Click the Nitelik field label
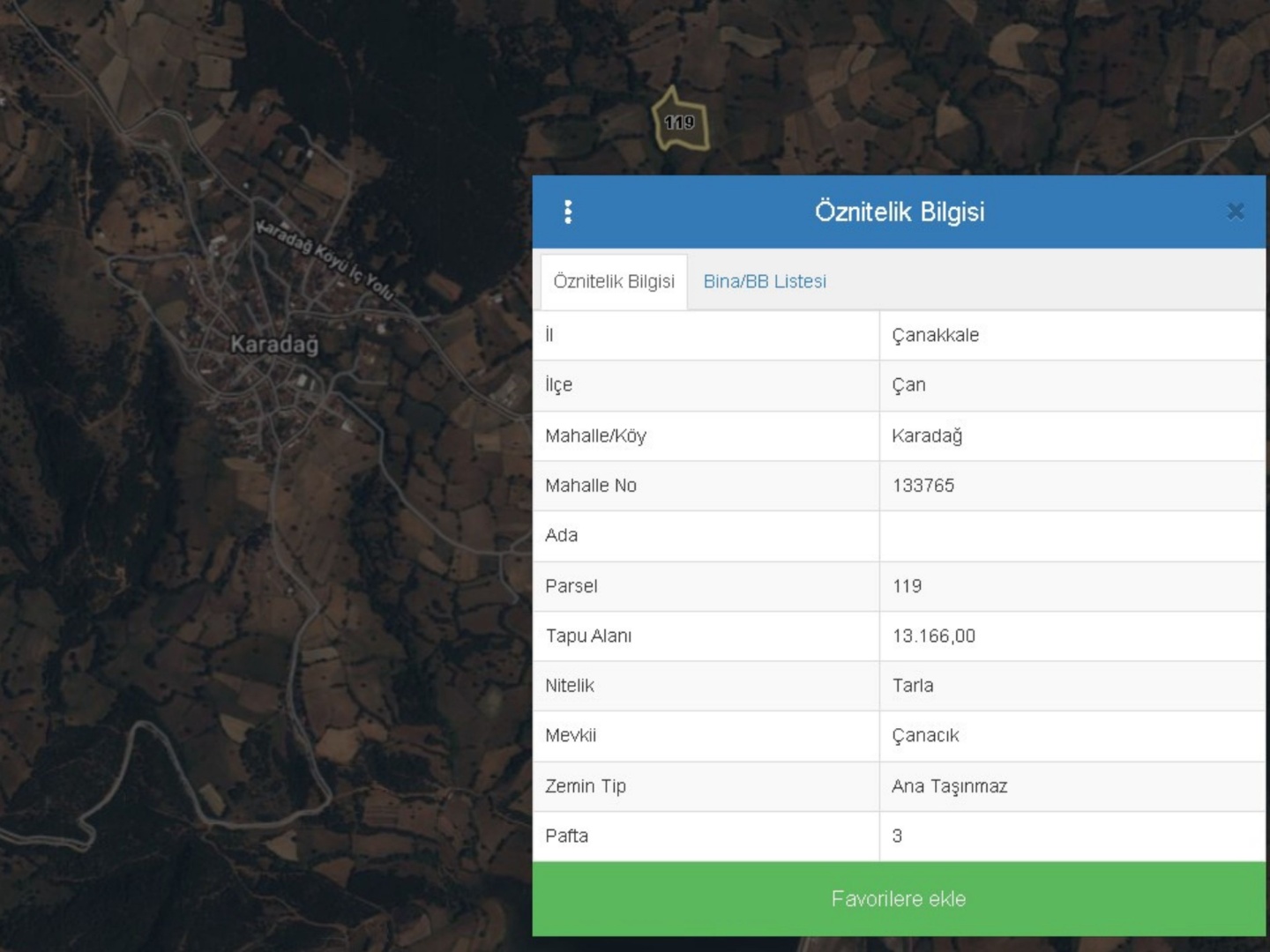Image resolution: width=1270 pixels, height=952 pixels. 570,686
